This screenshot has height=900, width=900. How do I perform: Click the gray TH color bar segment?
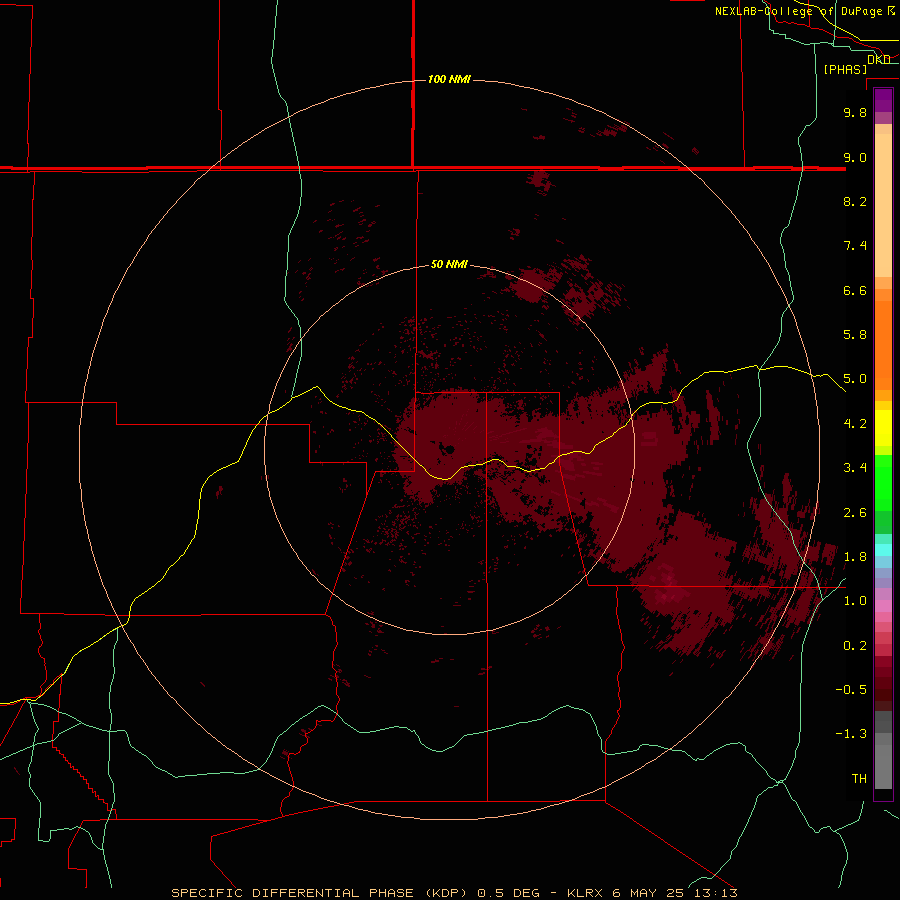[x=883, y=767]
